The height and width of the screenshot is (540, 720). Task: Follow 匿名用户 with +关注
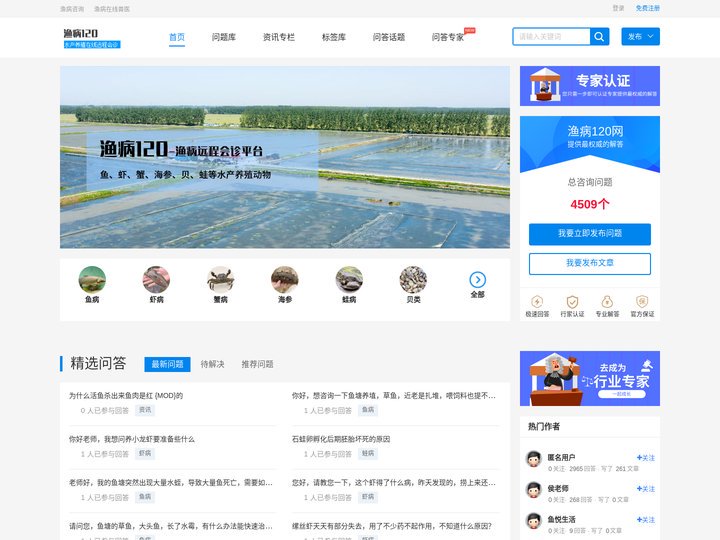tap(646, 458)
